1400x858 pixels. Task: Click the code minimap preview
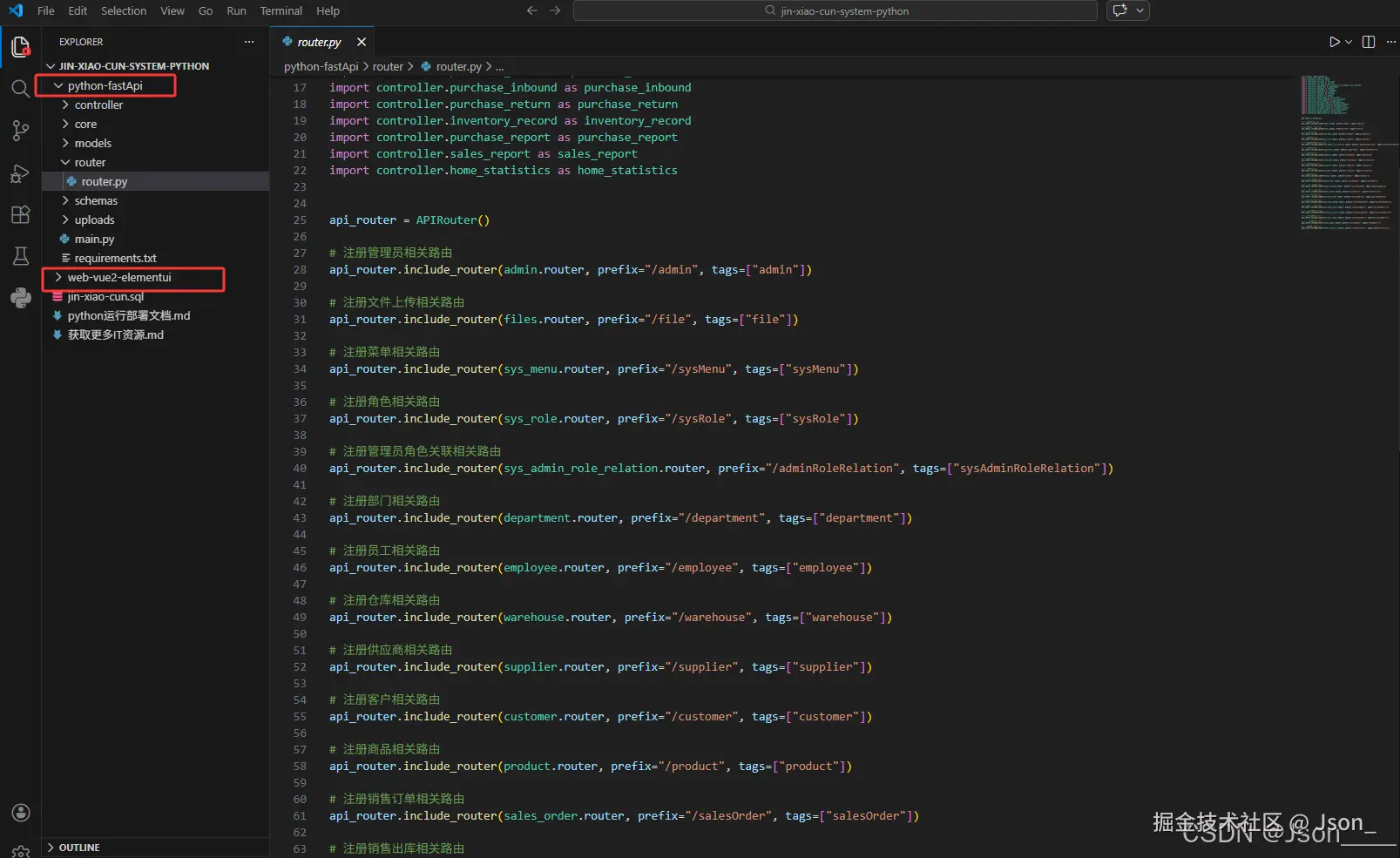pyautogui.click(x=1343, y=152)
